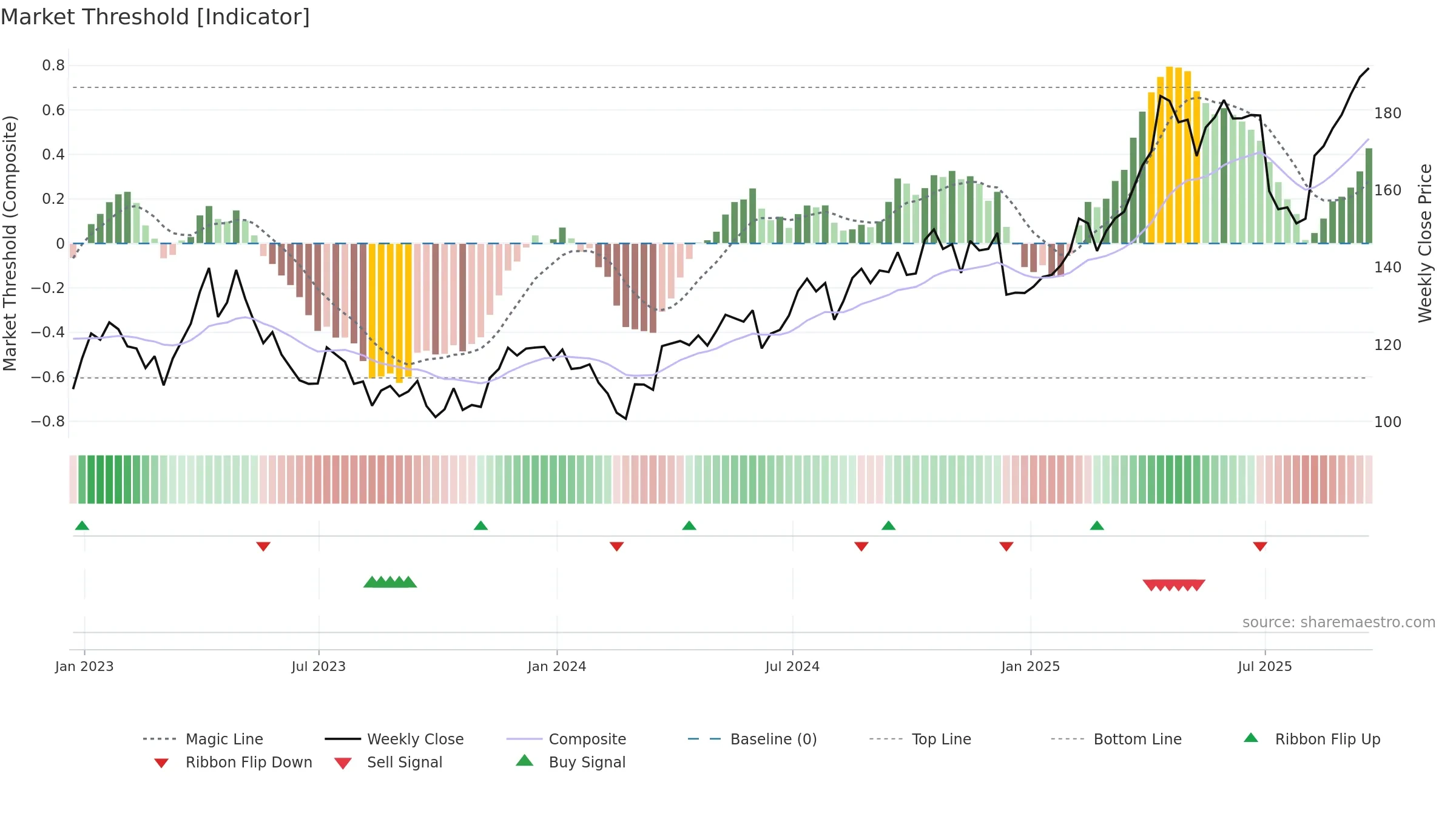Click the Jul 2023 x-axis label
The width and height of the screenshot is (1456, 819).
(x=318, y=666)
